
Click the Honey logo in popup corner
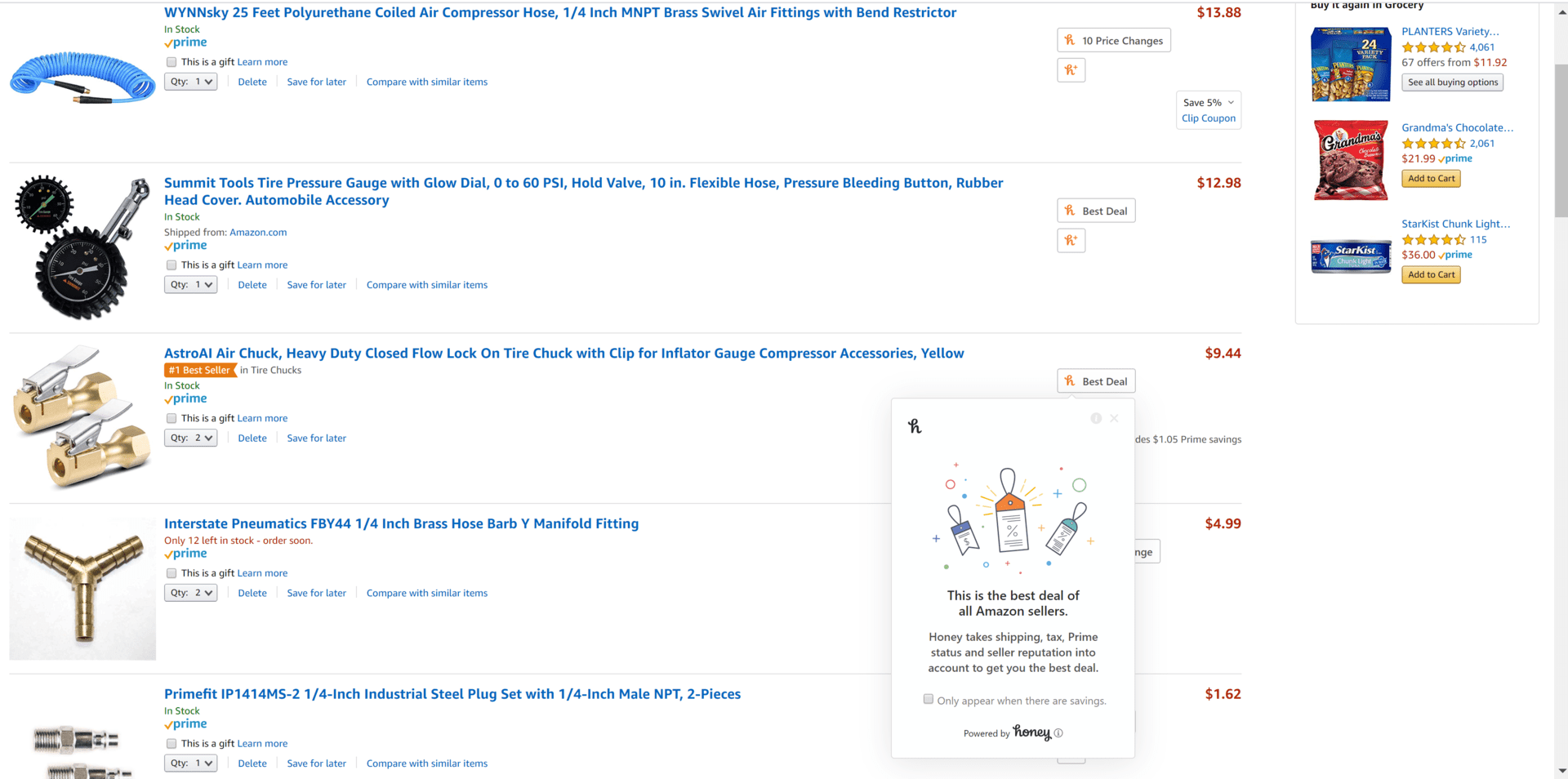point(915,425)
